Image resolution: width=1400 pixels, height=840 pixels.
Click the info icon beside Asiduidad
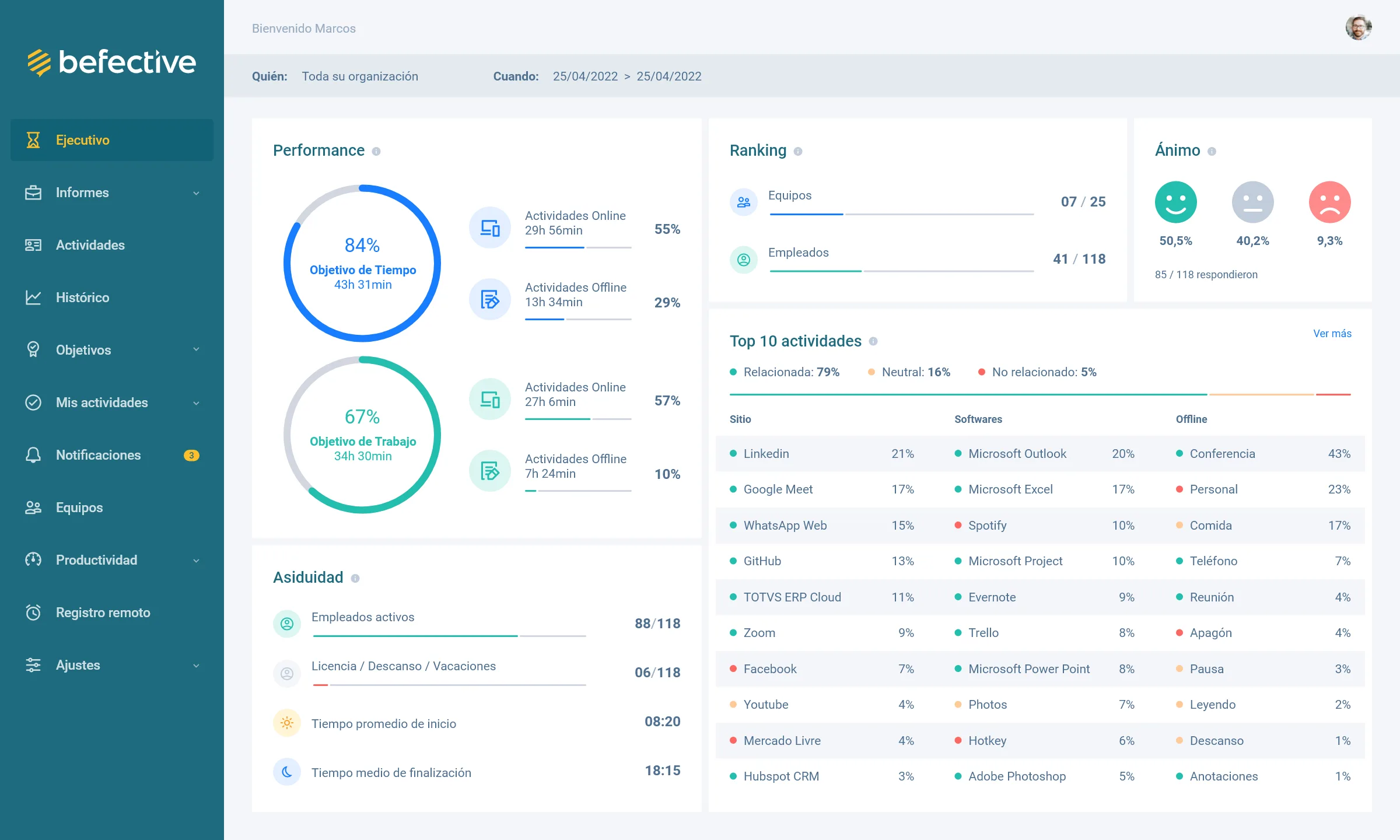(355, 579)
